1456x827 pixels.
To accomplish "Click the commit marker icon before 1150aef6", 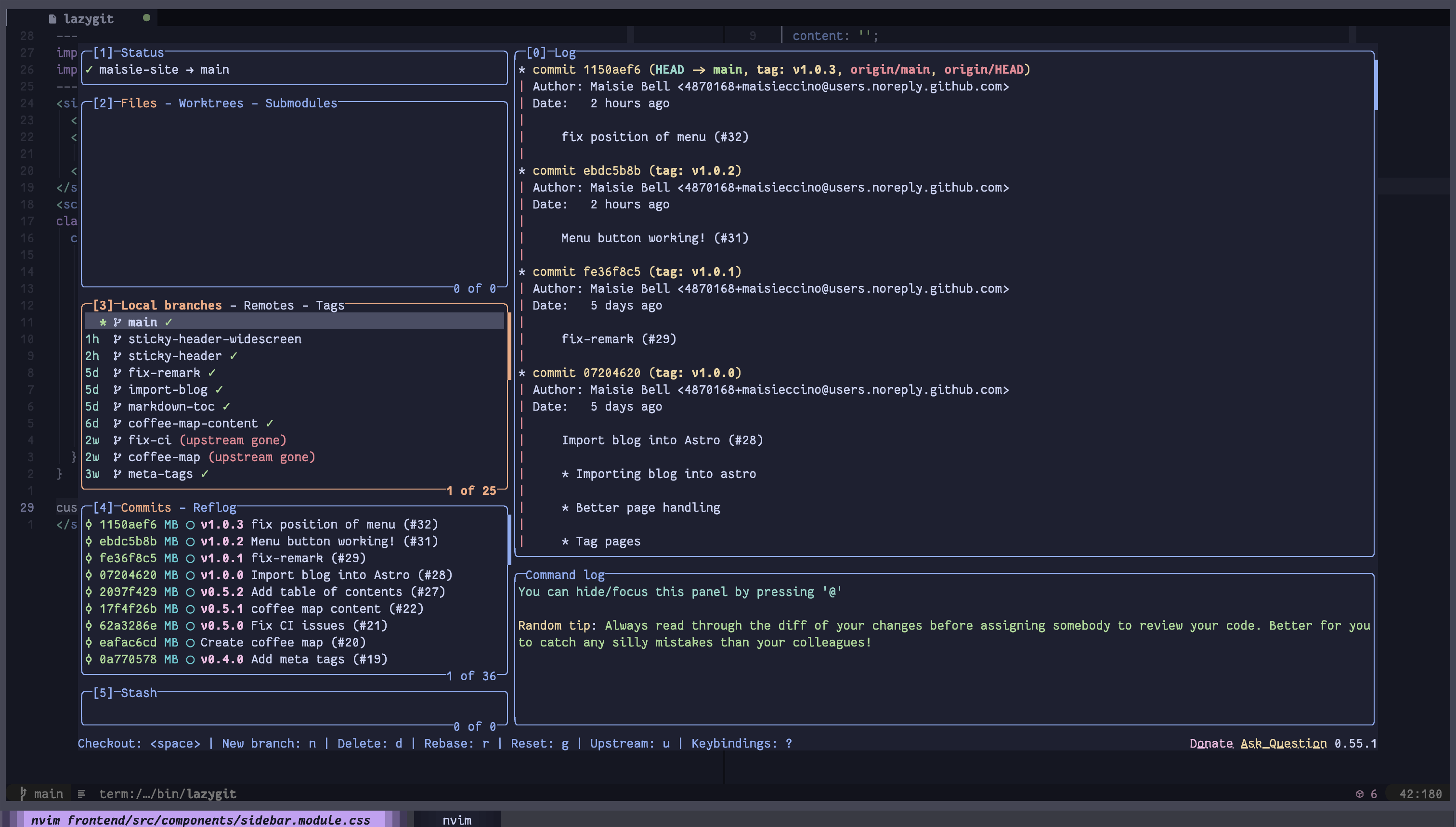I will coord(88,524).
